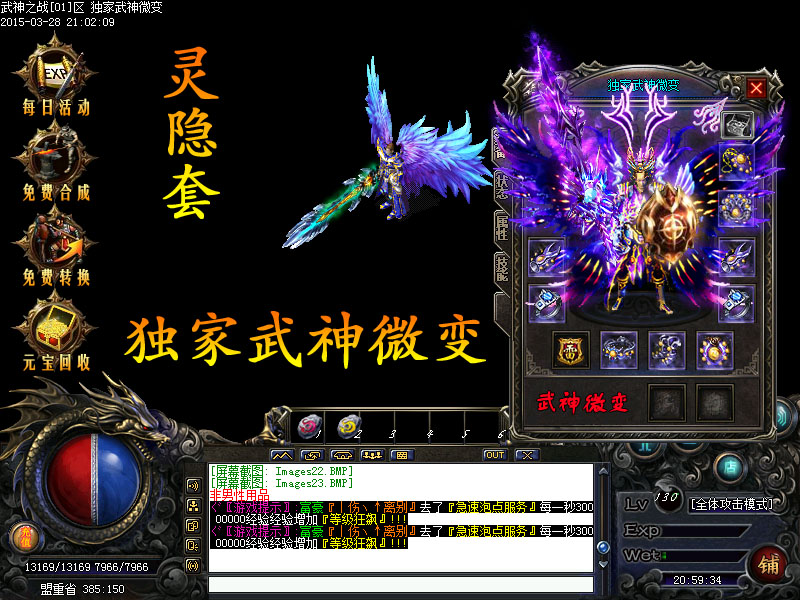Open the keyboard grid toolbar button
The width and height of the screenshot is (800, 600).
click(402, 455)
